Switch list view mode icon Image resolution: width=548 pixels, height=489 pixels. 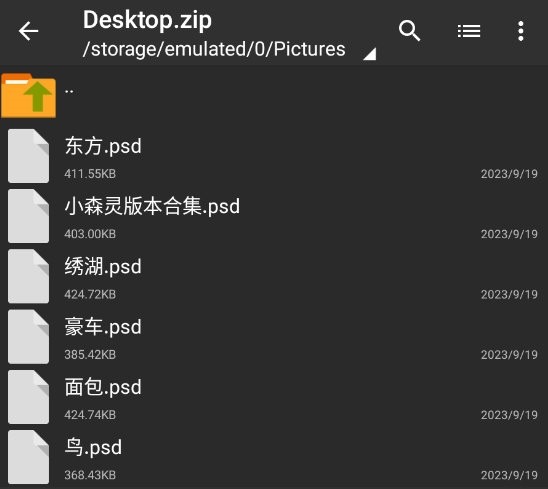(469, 31)
